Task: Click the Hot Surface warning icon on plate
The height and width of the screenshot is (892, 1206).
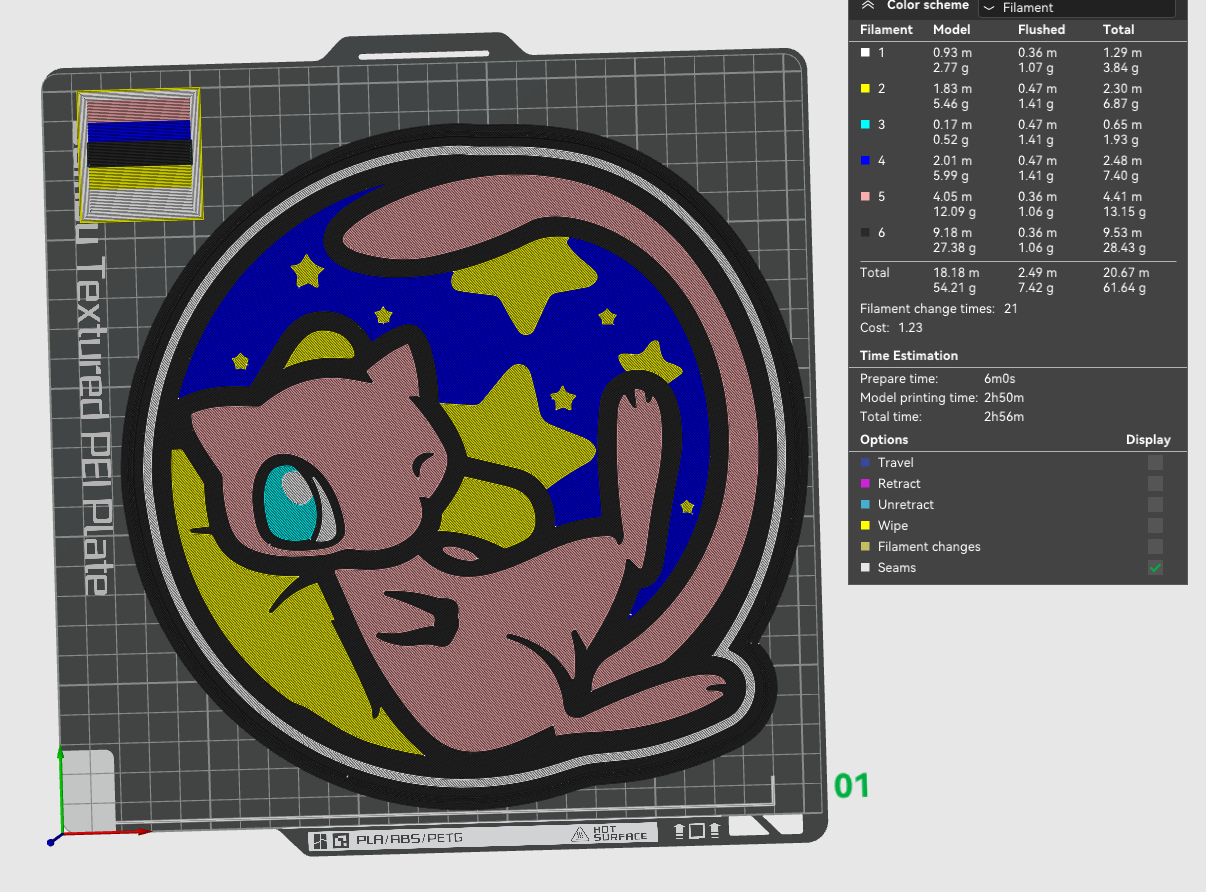Action: [x=579, y=834]
